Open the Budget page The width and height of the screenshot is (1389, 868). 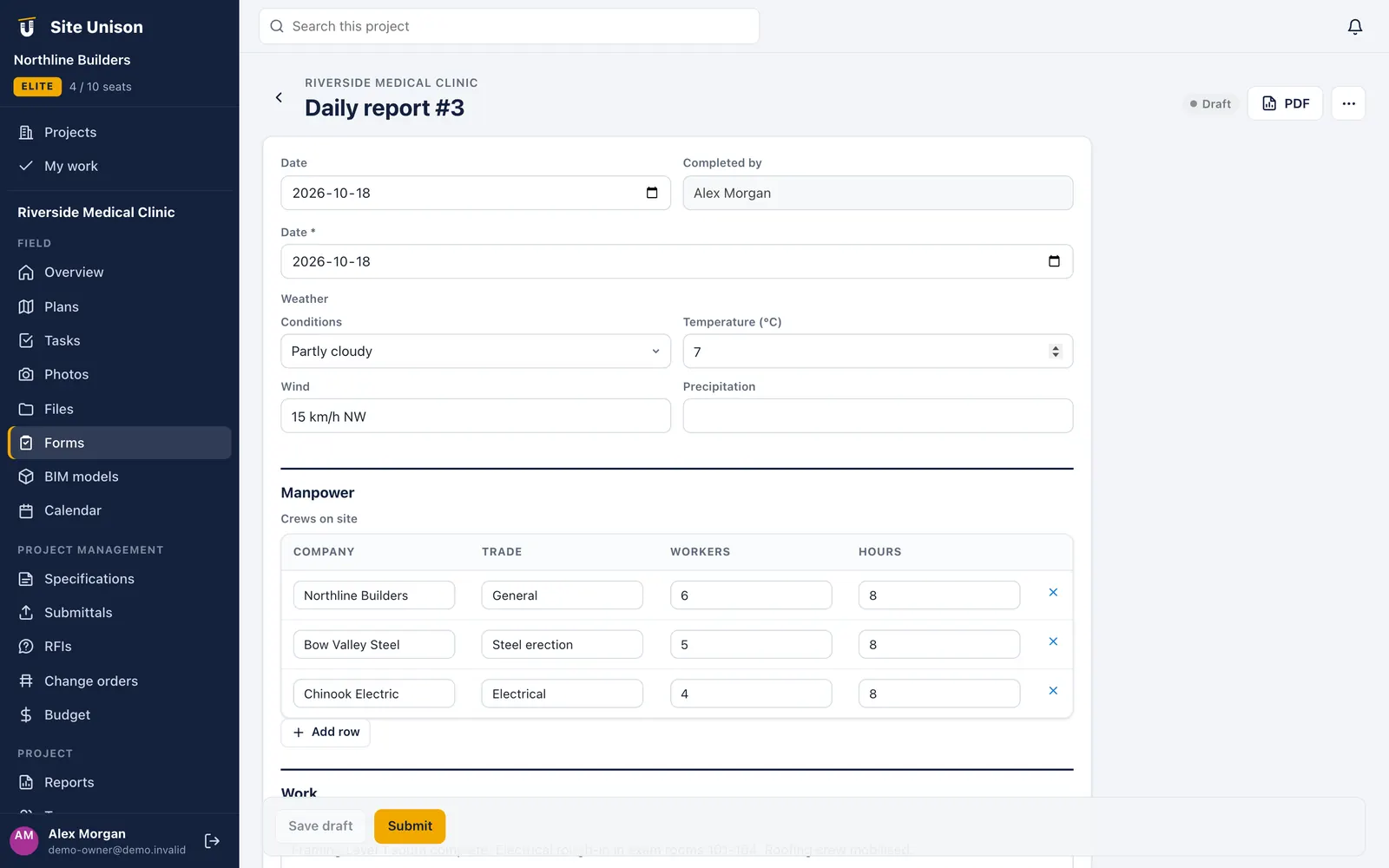(119, 714)
